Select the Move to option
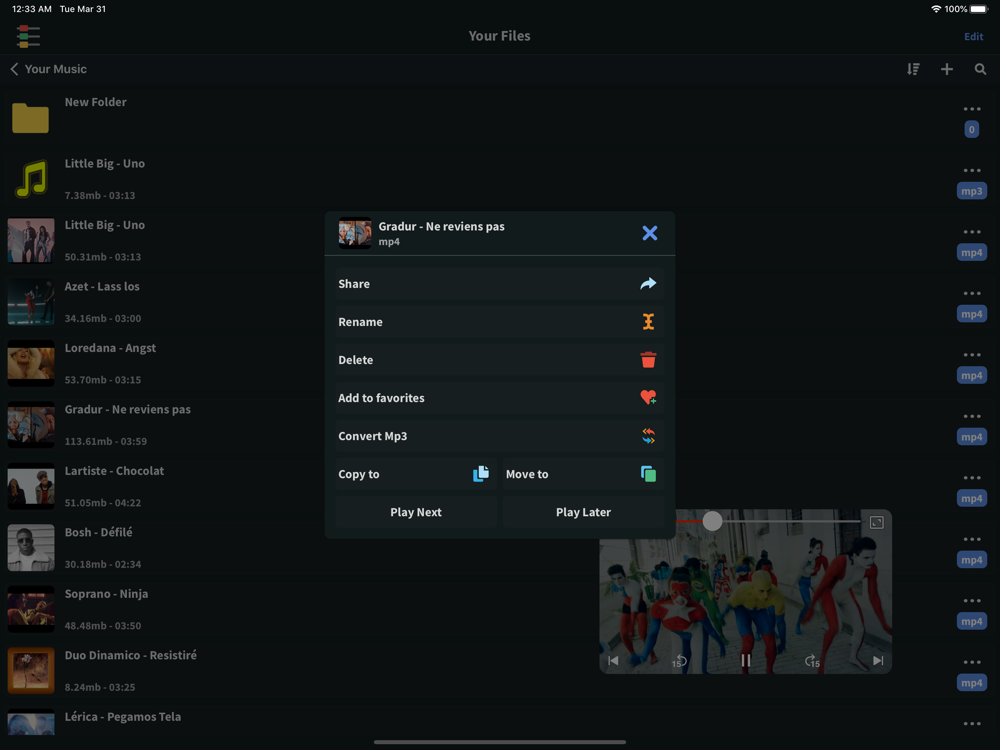Image resolution: width=1000 pixels, height=750 pixels. click(x=583, y=474)
